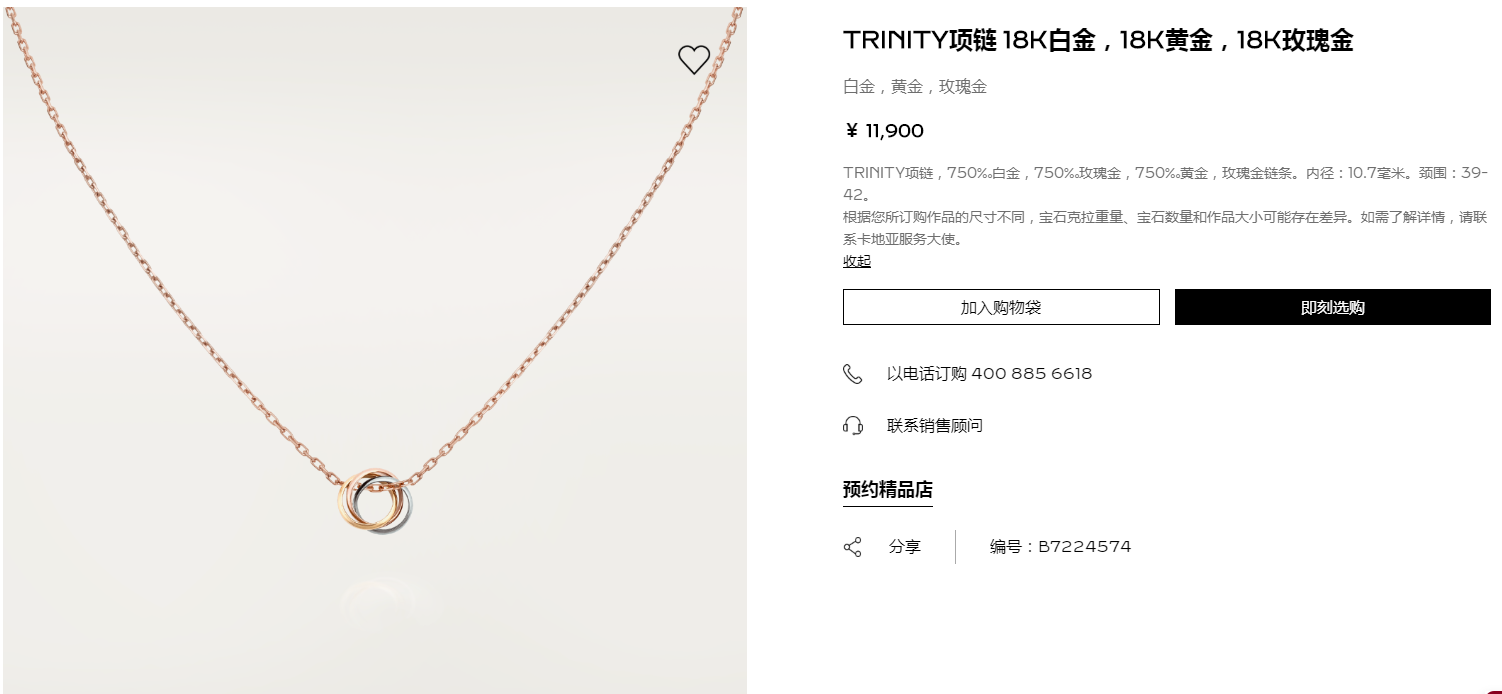
Task: Select 以电话订购 400 885 6618
Action: 989,374
